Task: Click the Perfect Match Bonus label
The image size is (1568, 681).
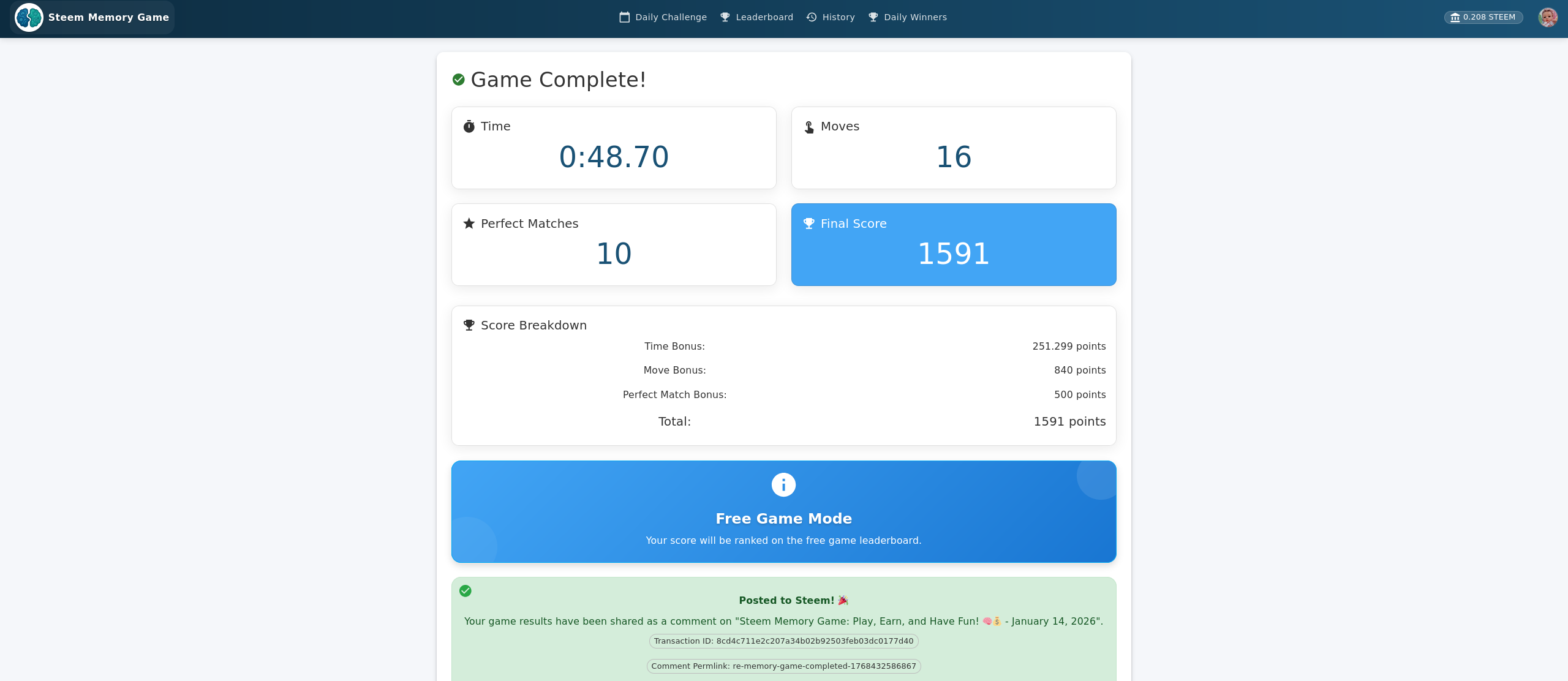Action: (674, 395)
